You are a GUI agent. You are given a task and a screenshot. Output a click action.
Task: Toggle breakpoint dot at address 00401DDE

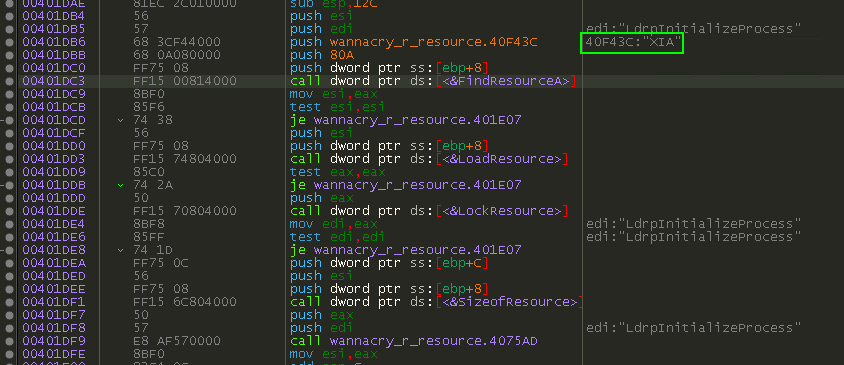point(9,211)
